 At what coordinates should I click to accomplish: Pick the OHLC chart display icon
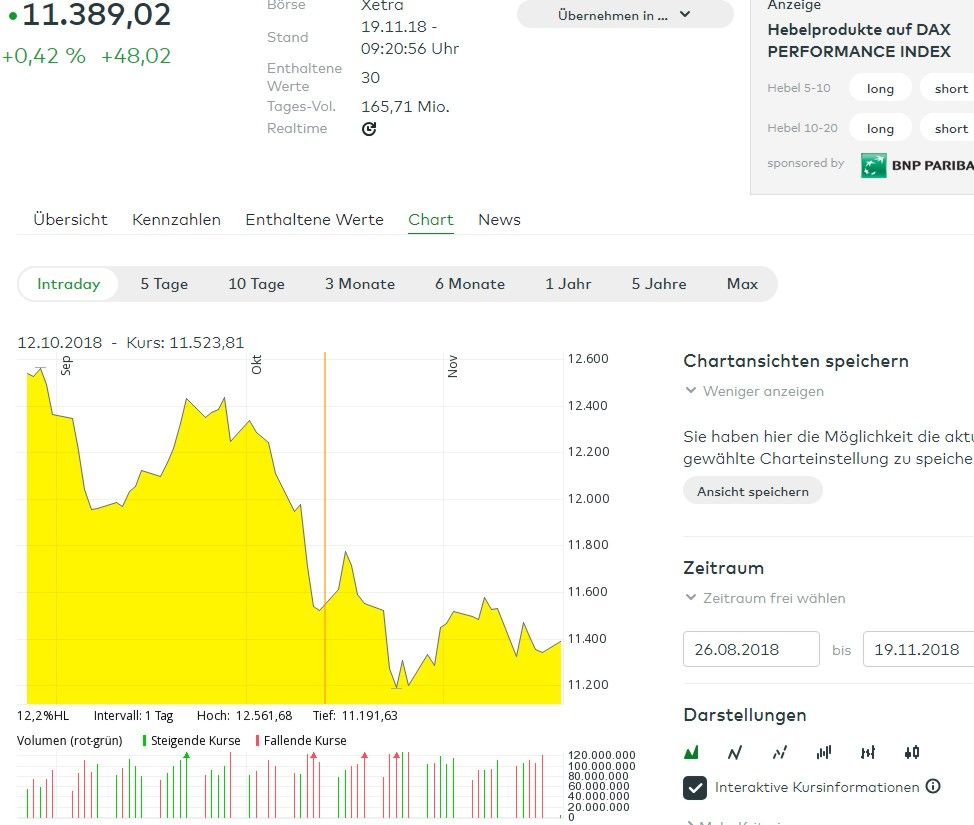click(868, 752)
